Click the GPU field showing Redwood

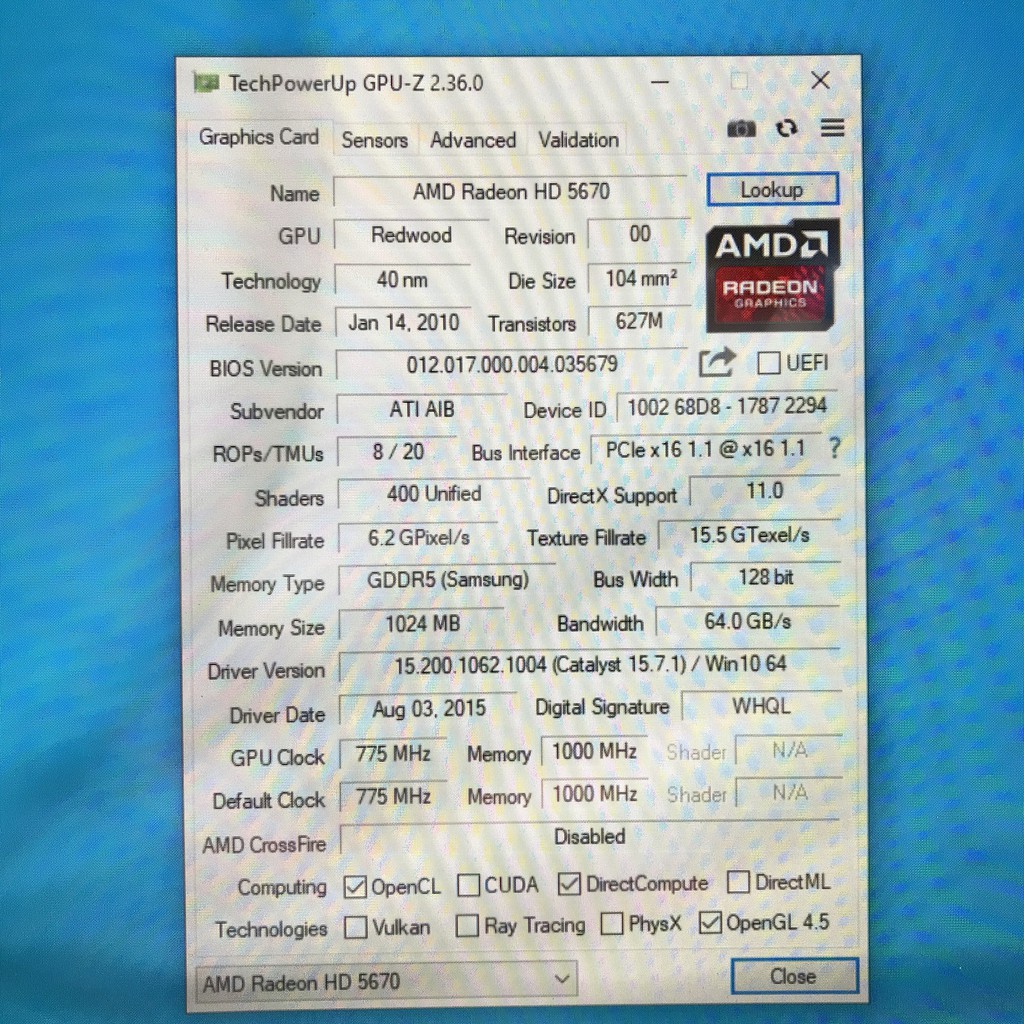pos(411,234)
